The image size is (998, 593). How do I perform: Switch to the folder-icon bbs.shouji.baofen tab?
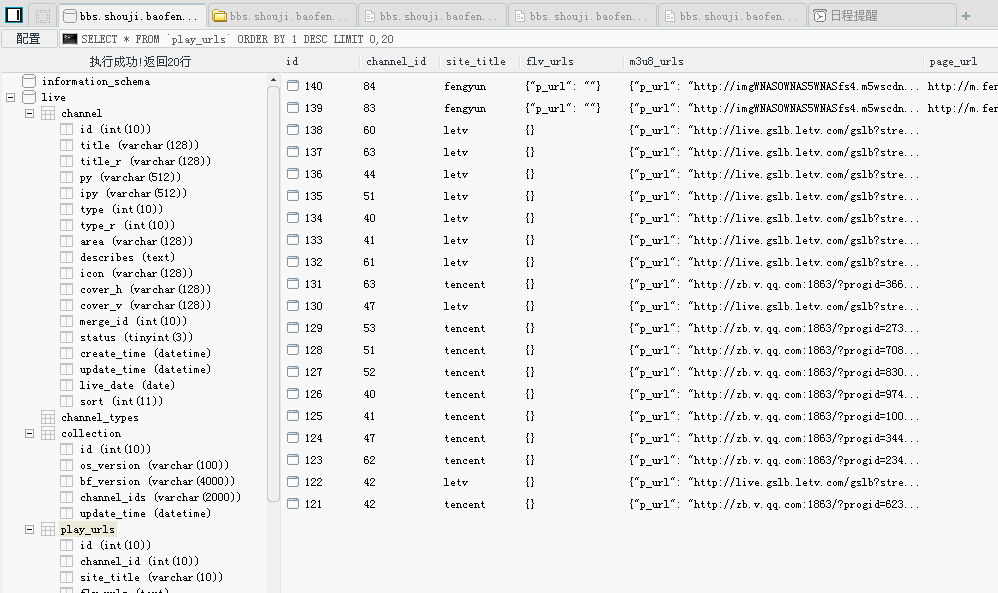coord(281,16)
